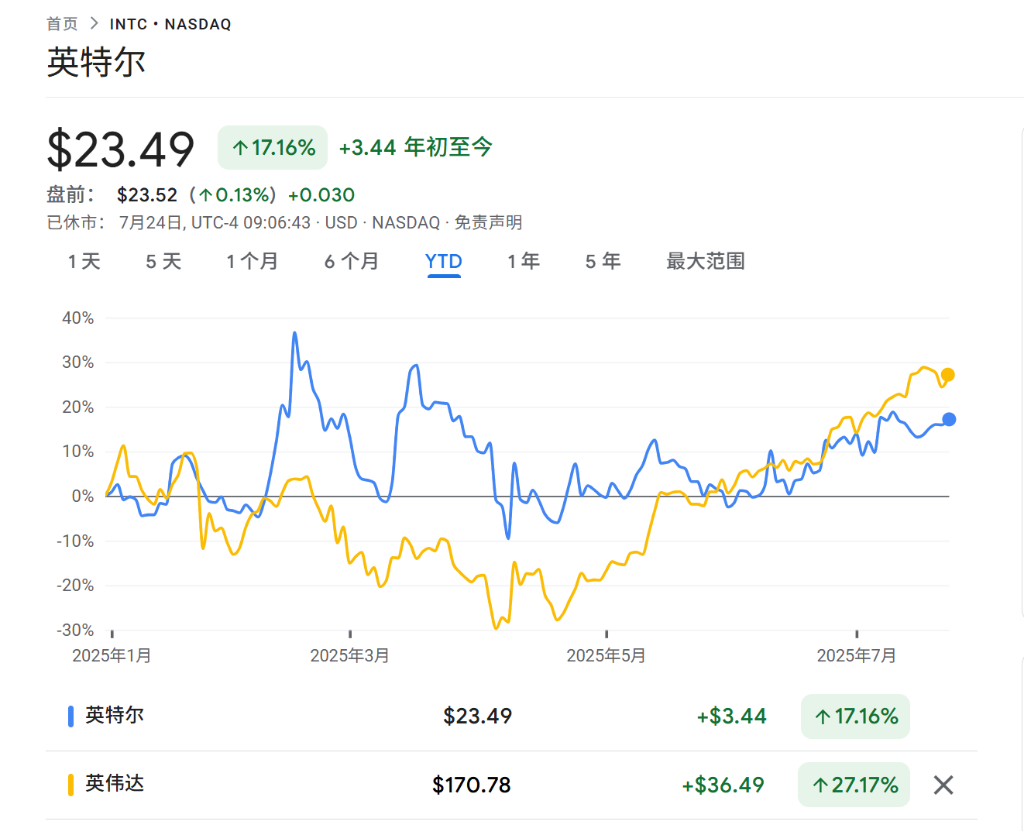Select the INTC · NASDAQ breadcrumb

[x=170, y=24]
